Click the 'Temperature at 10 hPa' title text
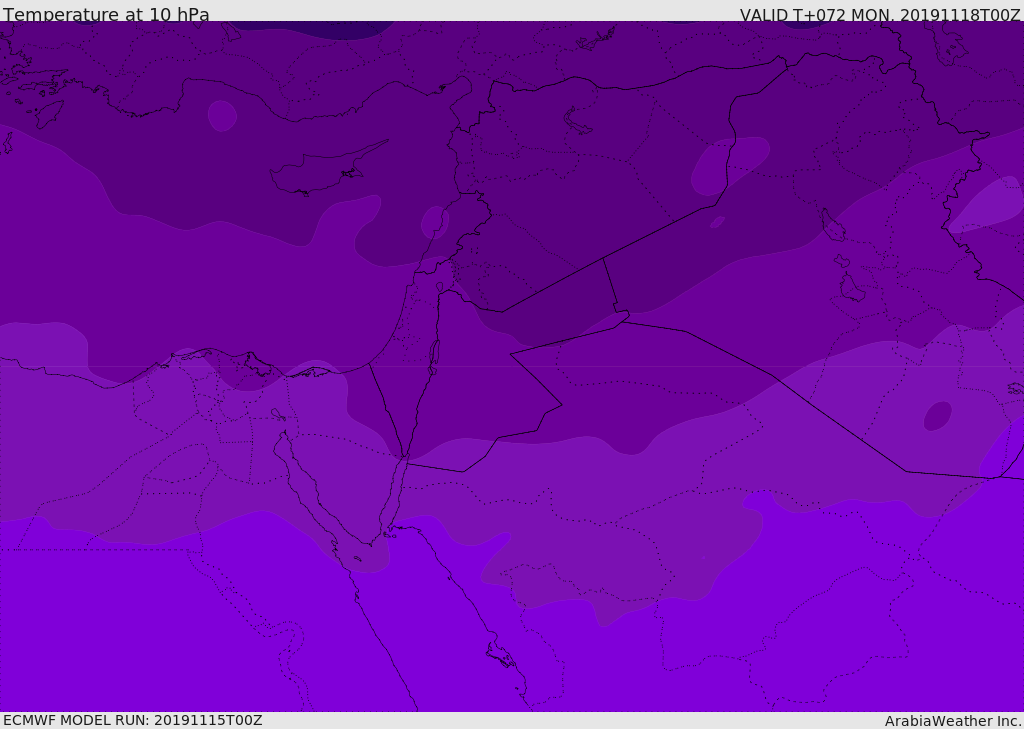The image size is (1024, 729). point(106,14)
